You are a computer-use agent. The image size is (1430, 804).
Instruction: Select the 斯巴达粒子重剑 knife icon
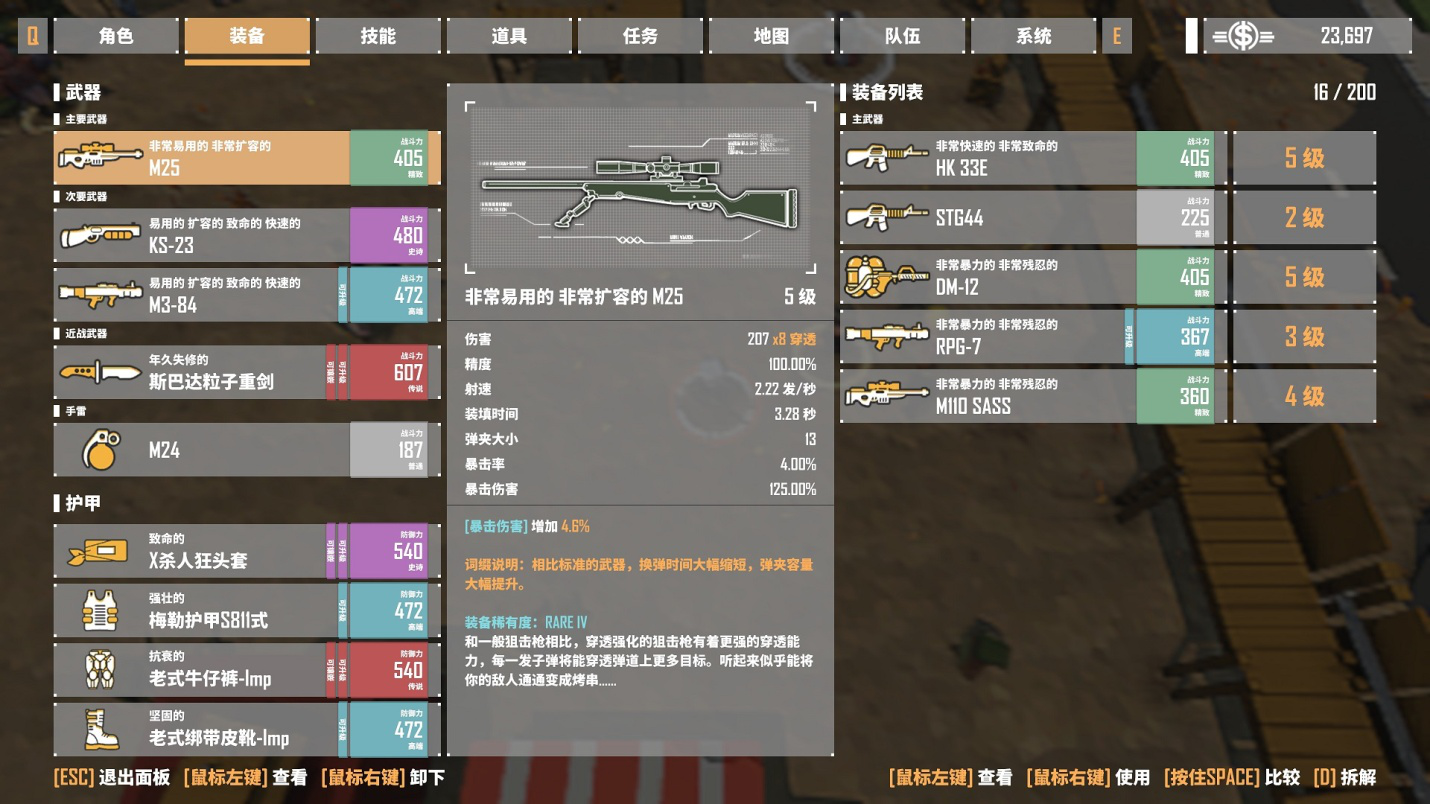[x=99, y=373]
